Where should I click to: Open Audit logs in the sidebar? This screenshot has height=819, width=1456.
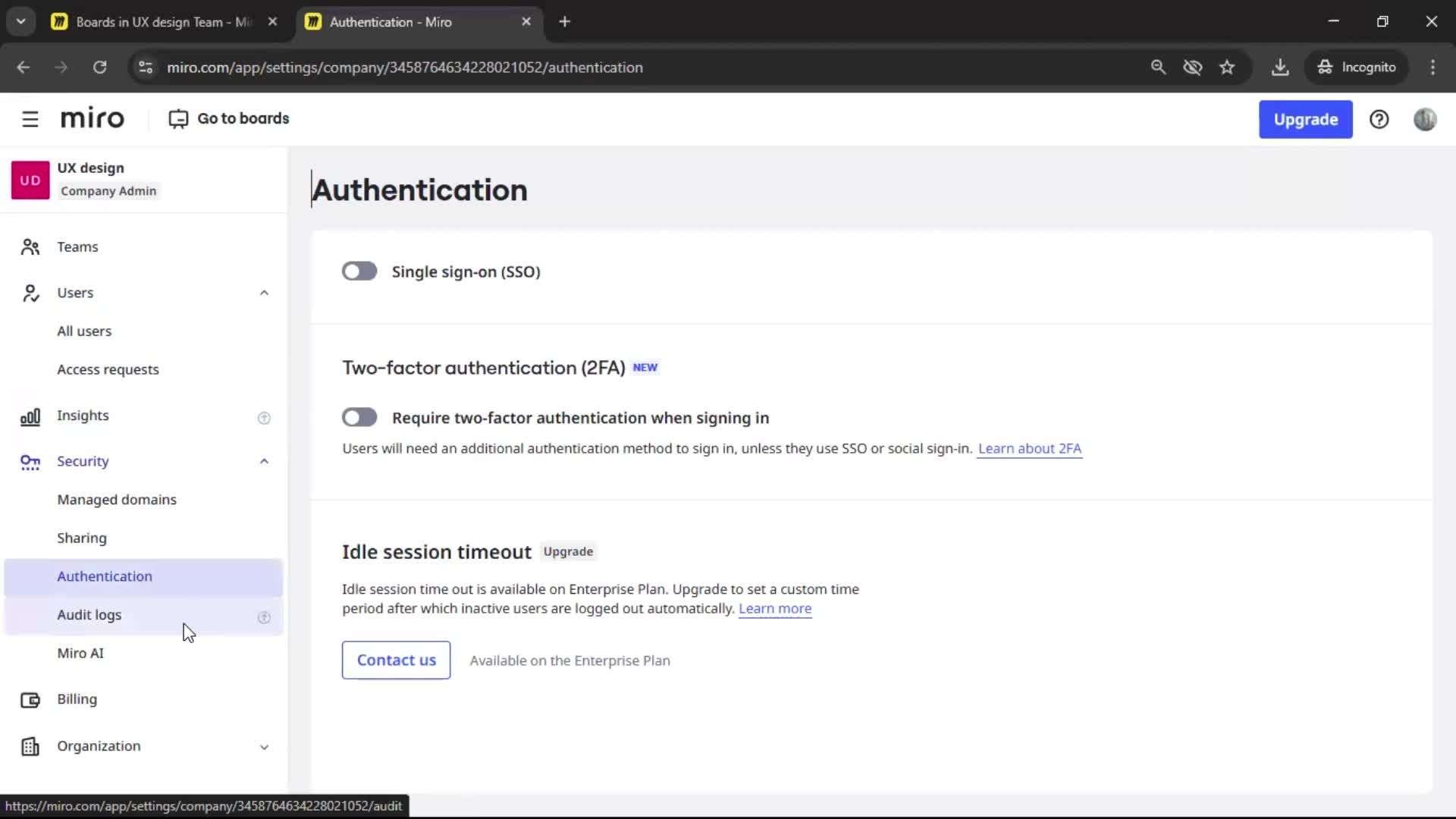[144, 616]
